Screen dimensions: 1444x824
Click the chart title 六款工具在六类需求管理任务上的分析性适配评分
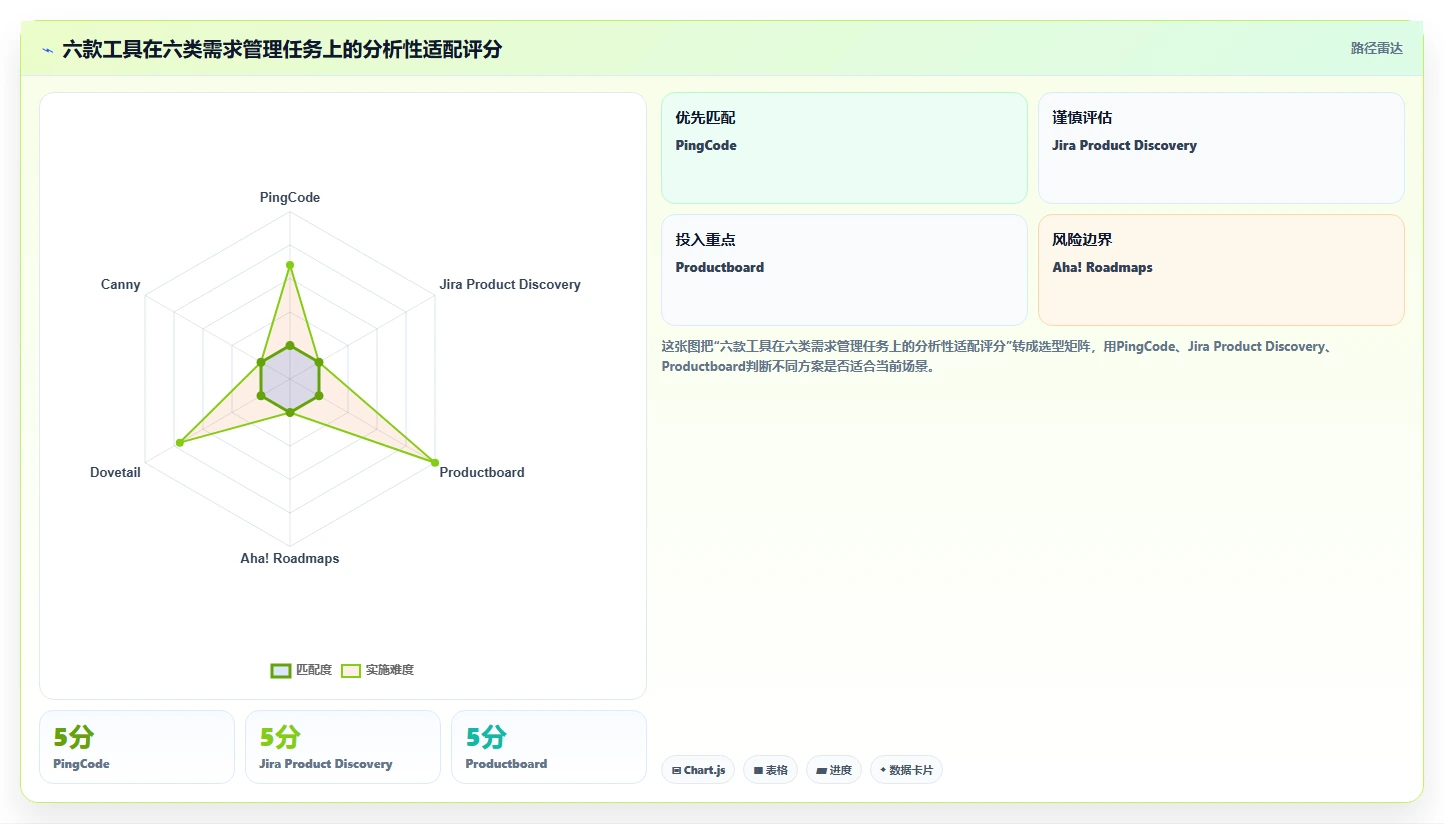pyautogui.click(x=282, y=49)
